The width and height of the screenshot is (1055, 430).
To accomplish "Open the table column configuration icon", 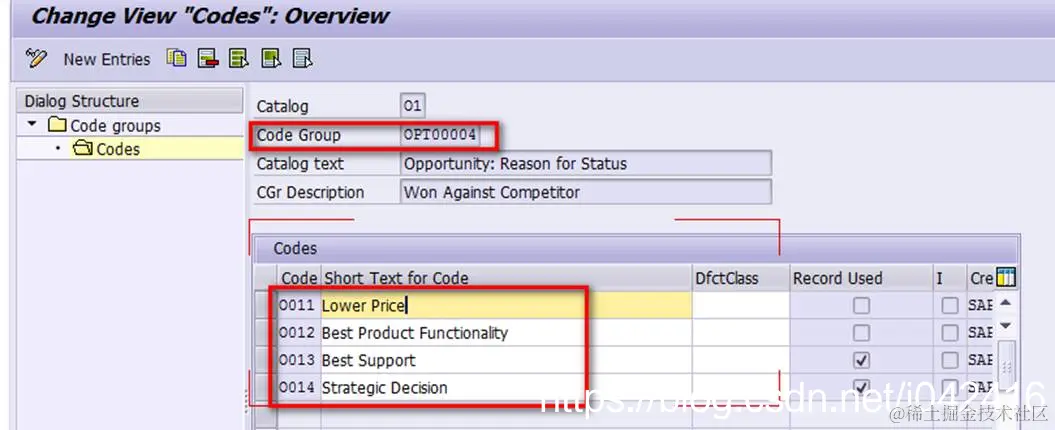I will click(x=1005, y=277).
